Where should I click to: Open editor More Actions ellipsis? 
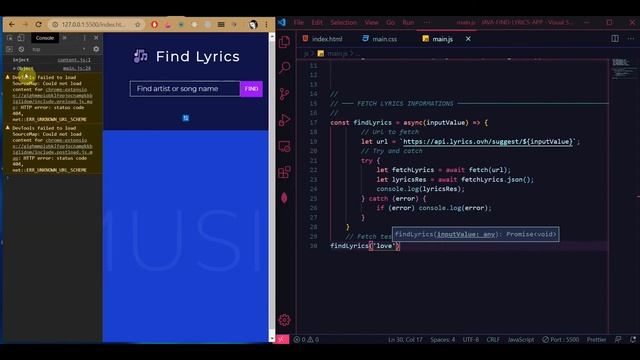pyautogui.click(x=631, y=39)
